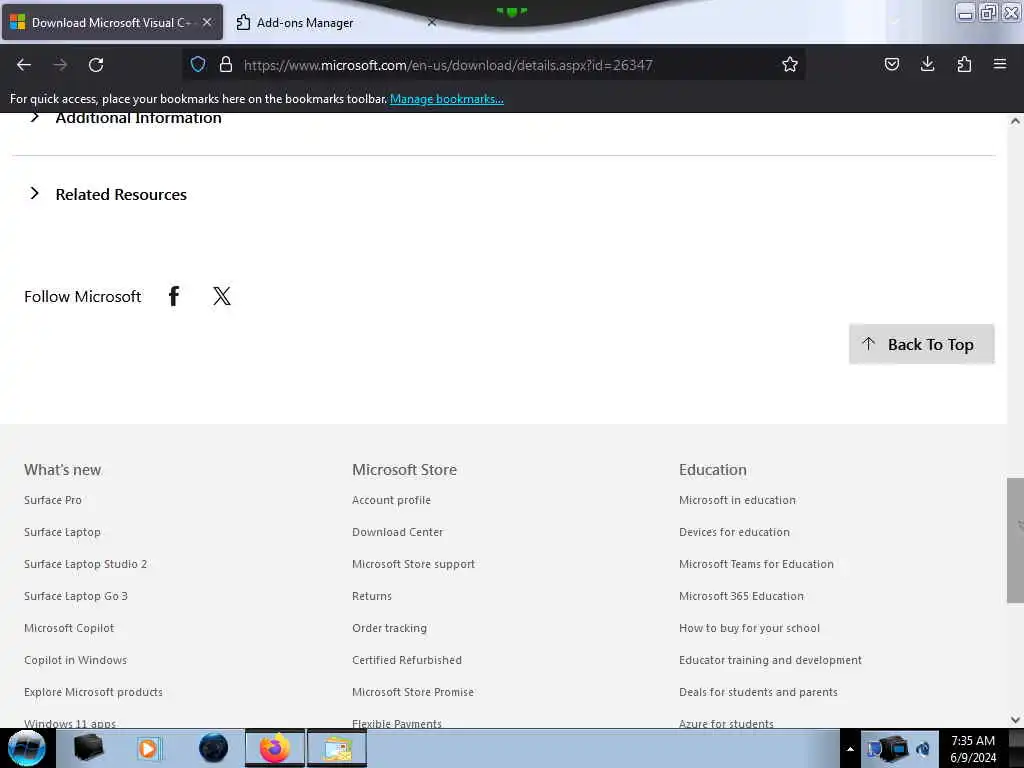Open the black box taskbar icon
This screenshot has width=1024, height=768.
click(88, 748)
